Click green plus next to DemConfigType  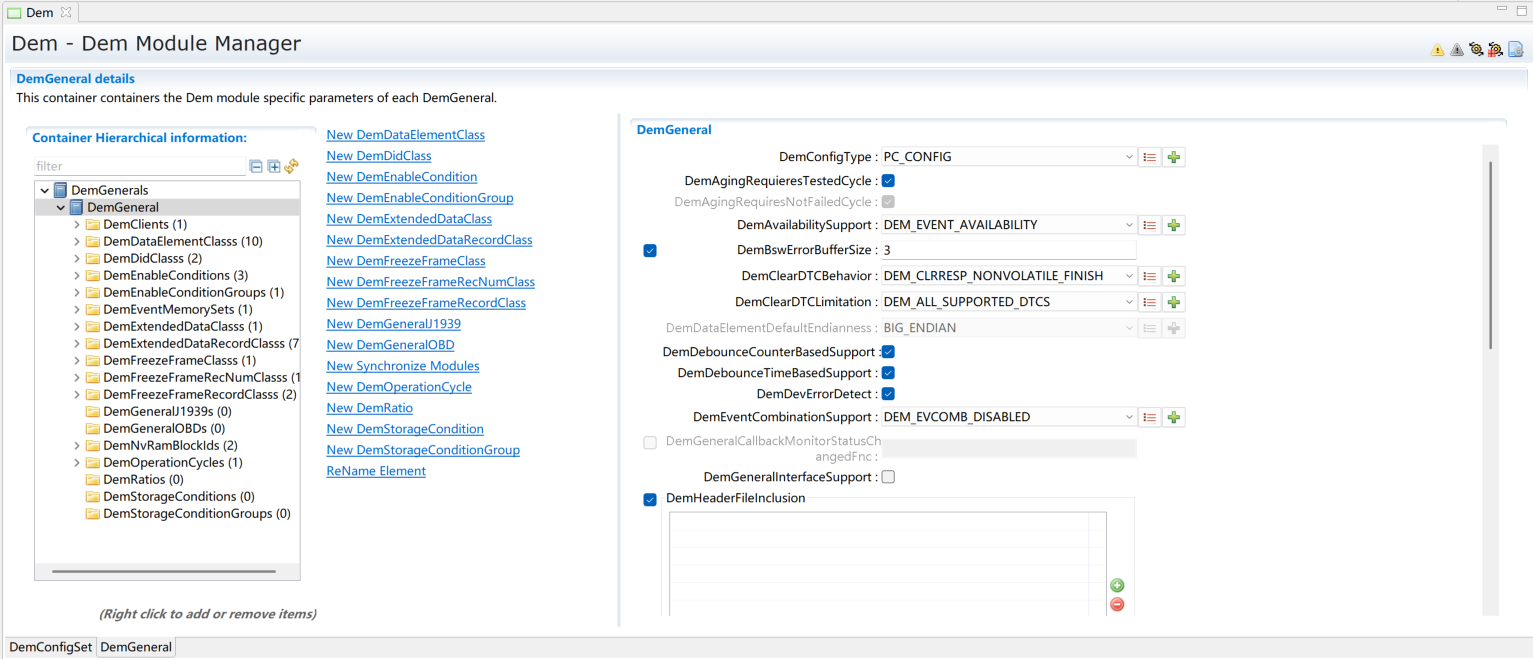pos(1174,157)
